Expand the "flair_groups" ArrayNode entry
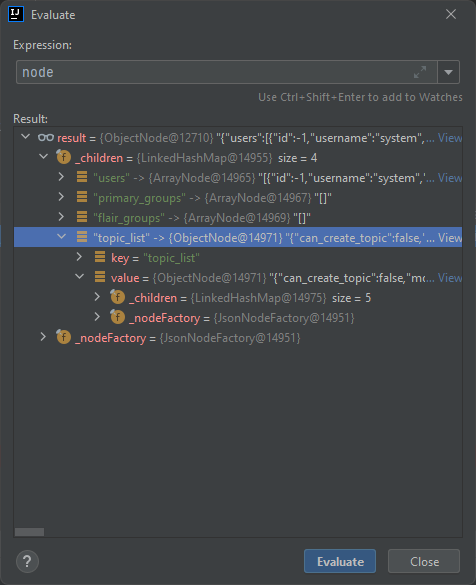This screenshot has width=476, height=585. 62,217
